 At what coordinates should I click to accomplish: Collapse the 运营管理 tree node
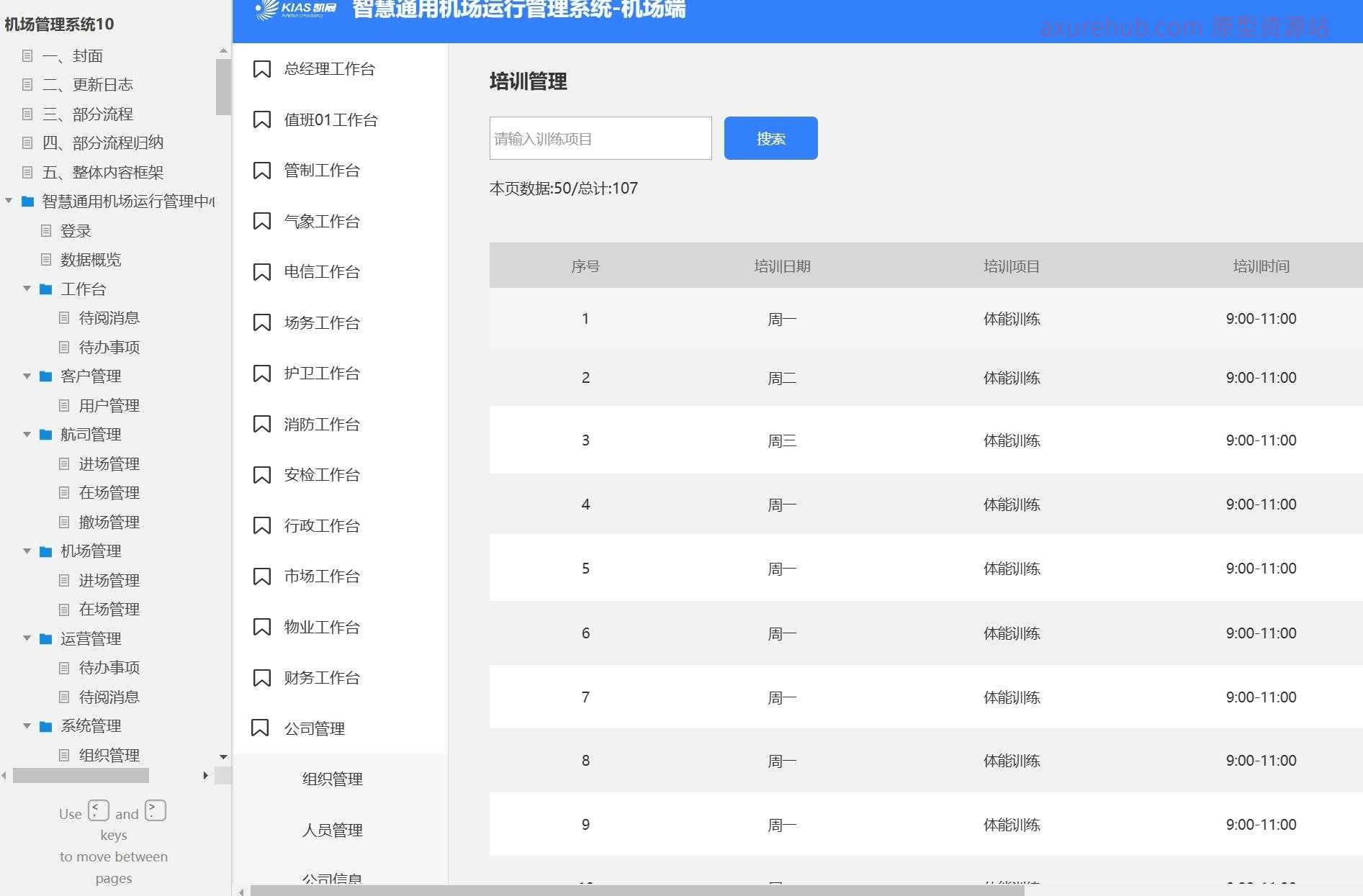(27, 638)
